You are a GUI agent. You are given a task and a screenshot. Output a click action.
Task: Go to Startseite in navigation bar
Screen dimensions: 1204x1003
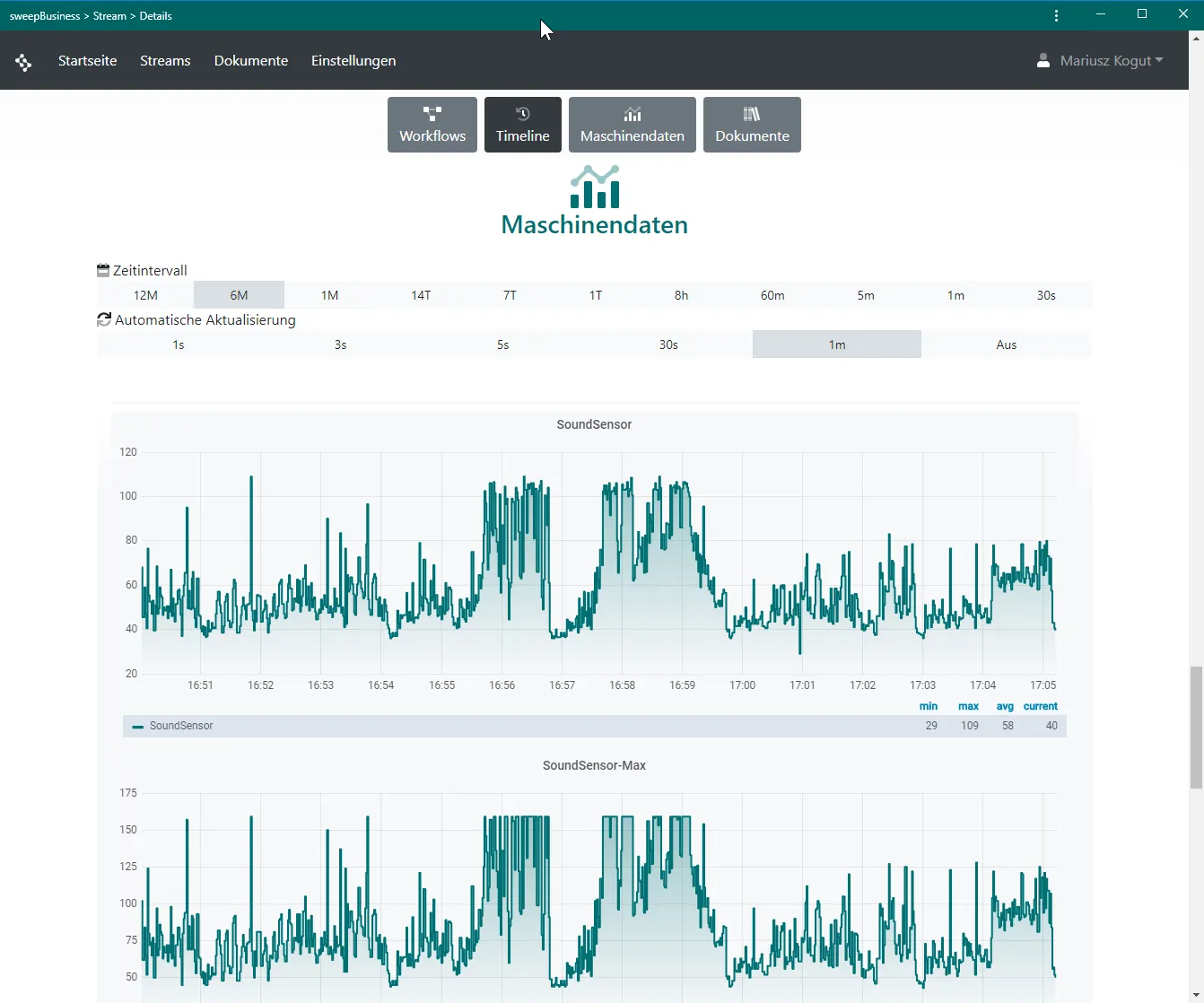tap(87, 61)
